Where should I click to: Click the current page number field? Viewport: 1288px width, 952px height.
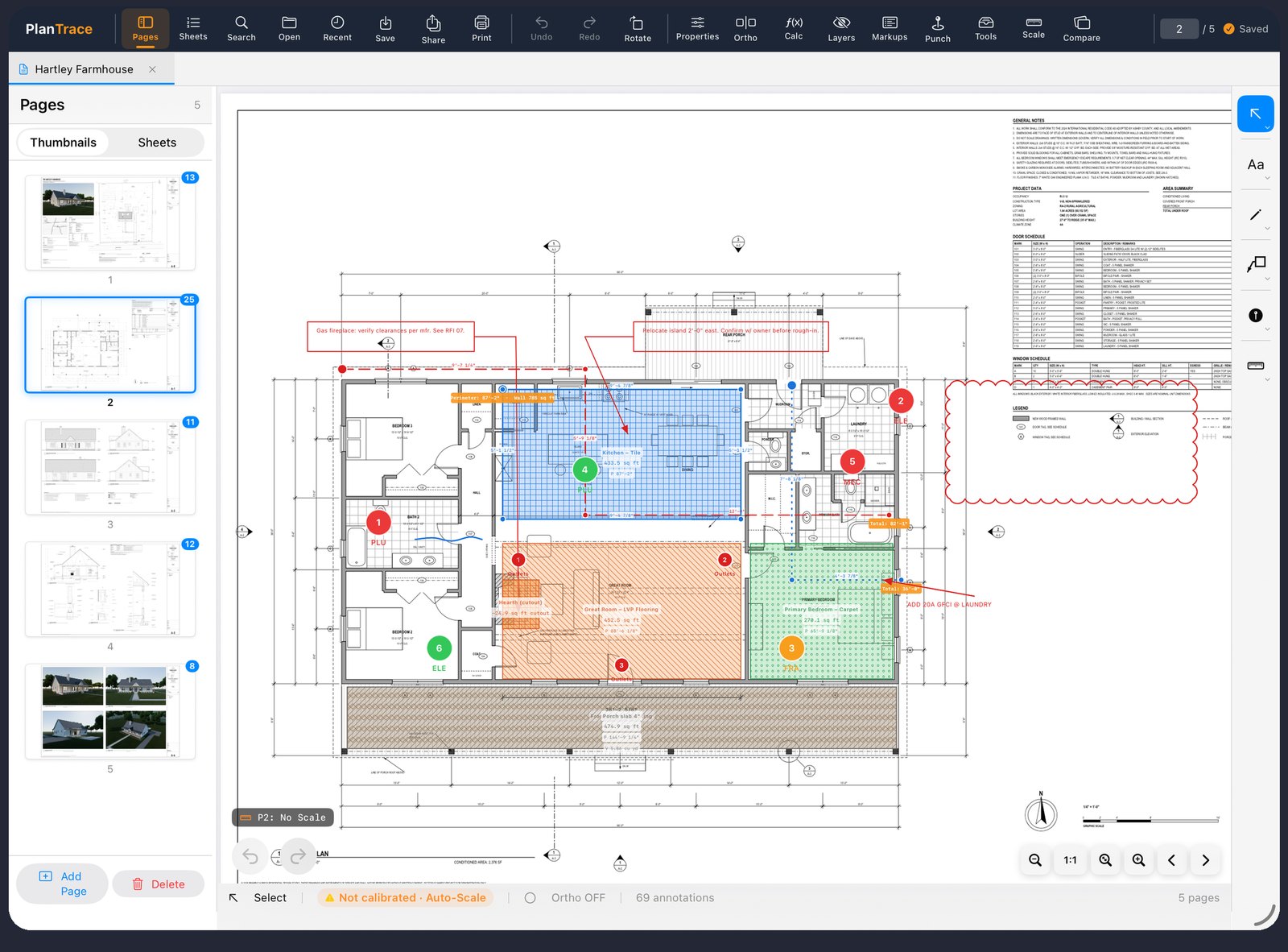coord(1179,29)
